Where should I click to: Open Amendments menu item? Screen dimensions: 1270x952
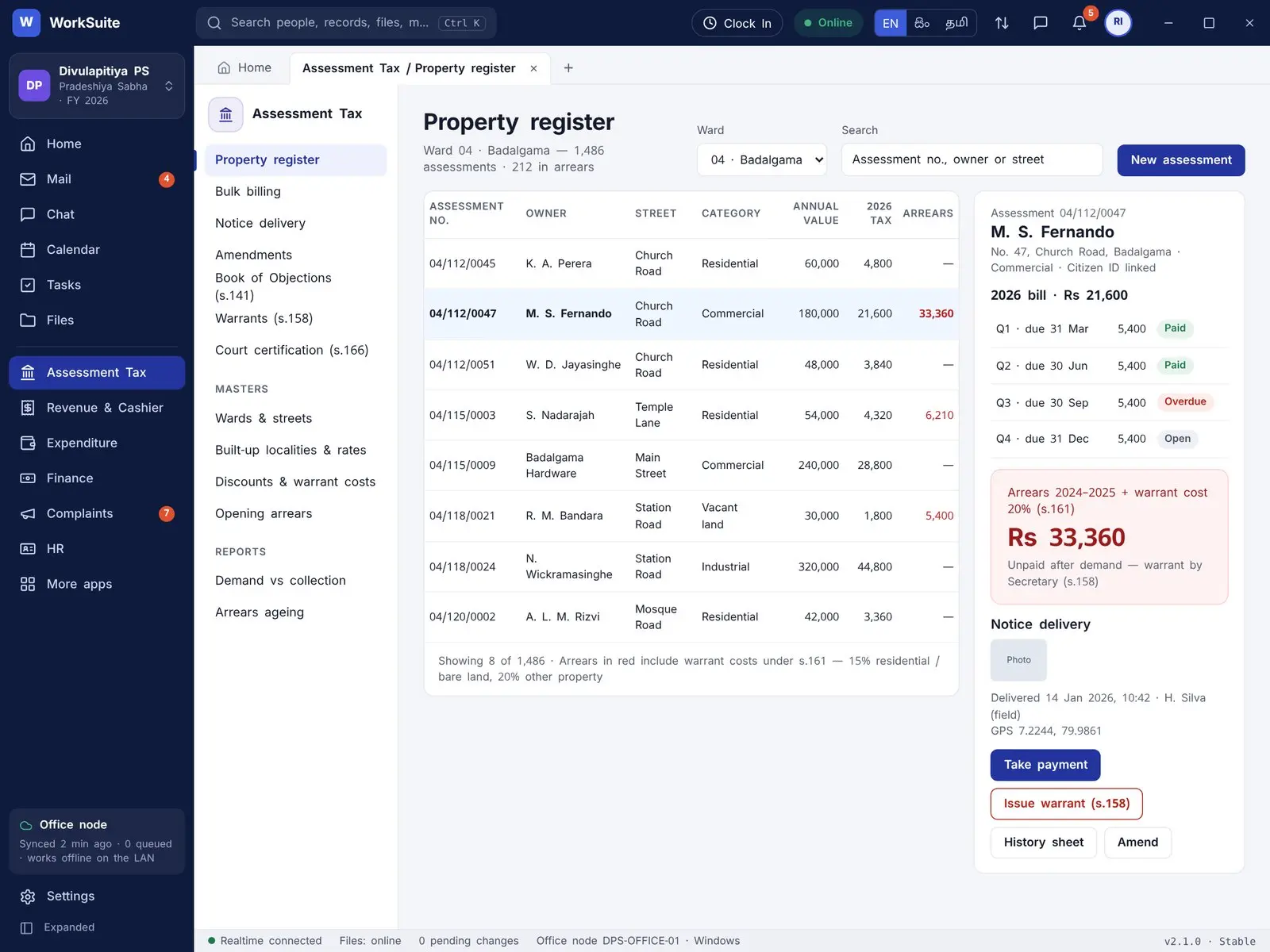point(295,255)
